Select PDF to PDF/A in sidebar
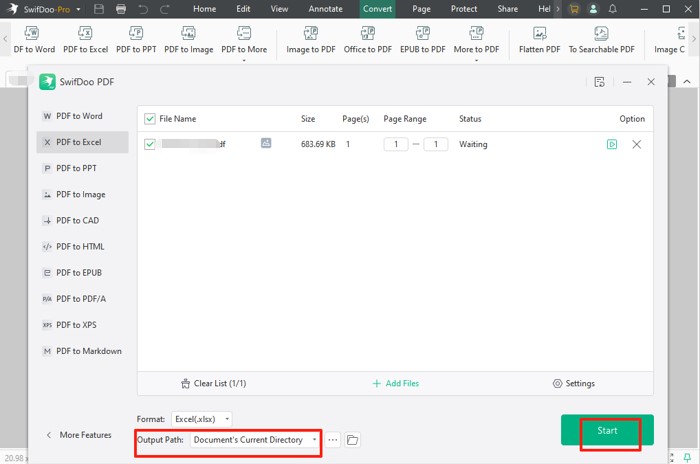Image resolution: width=700 pixels, height=464 pixels. pos(83,299)
